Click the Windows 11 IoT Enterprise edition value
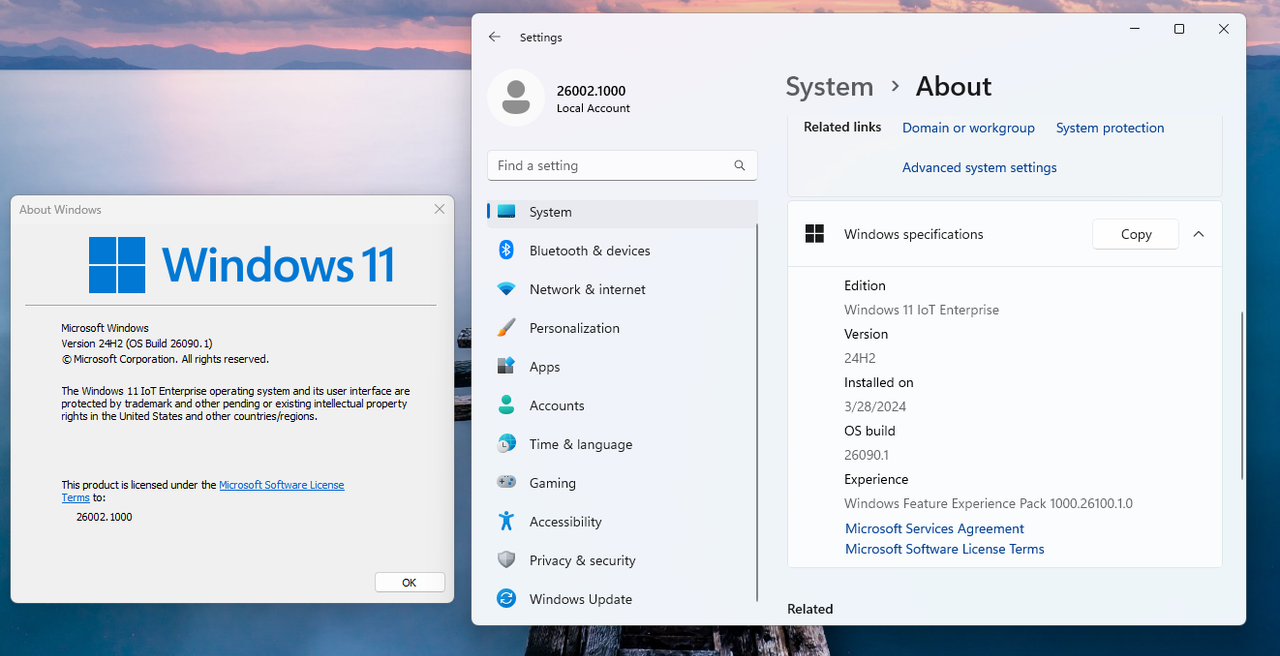 coord(921,310)
